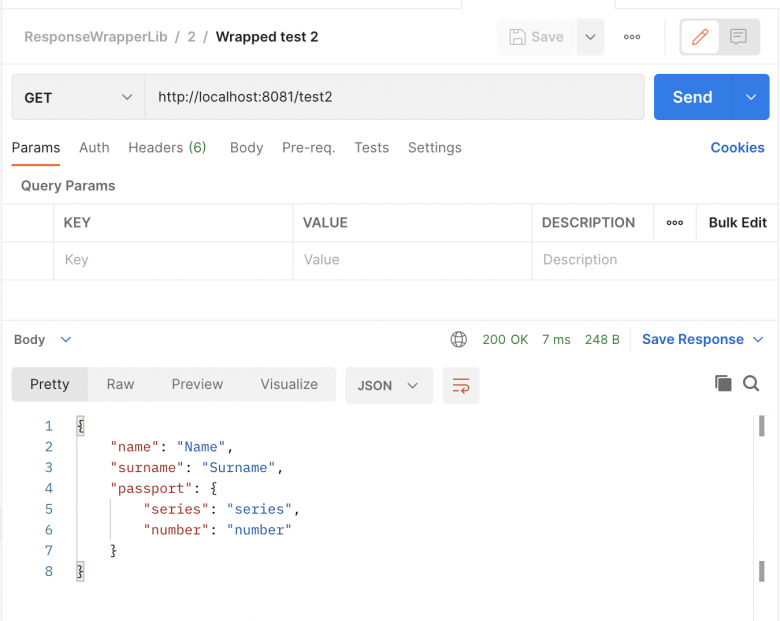Expand the Save Response chevron
The height and width of the screenshot is (621, 780).
(x=758, y=339)
